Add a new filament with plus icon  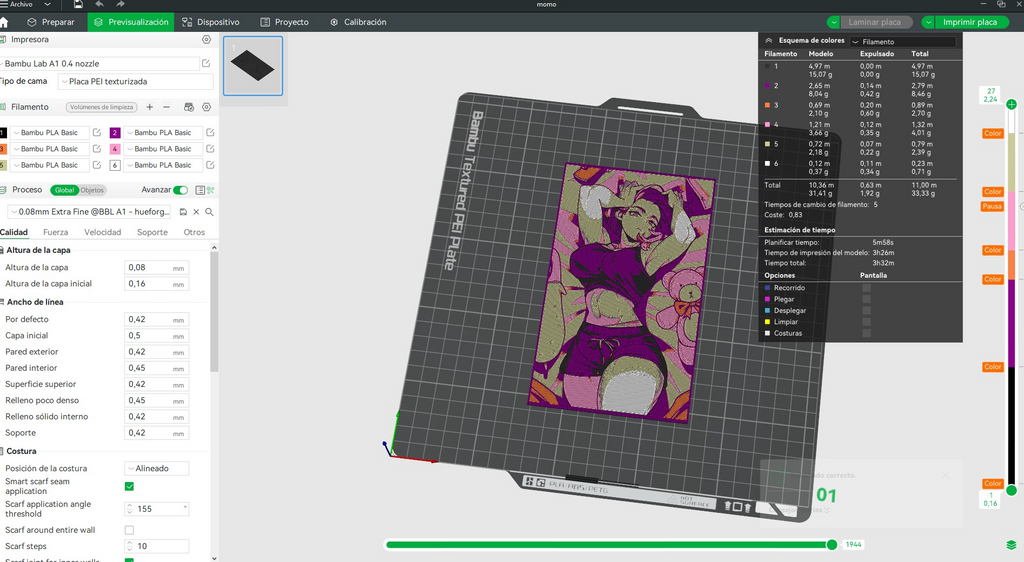point(150,107)
